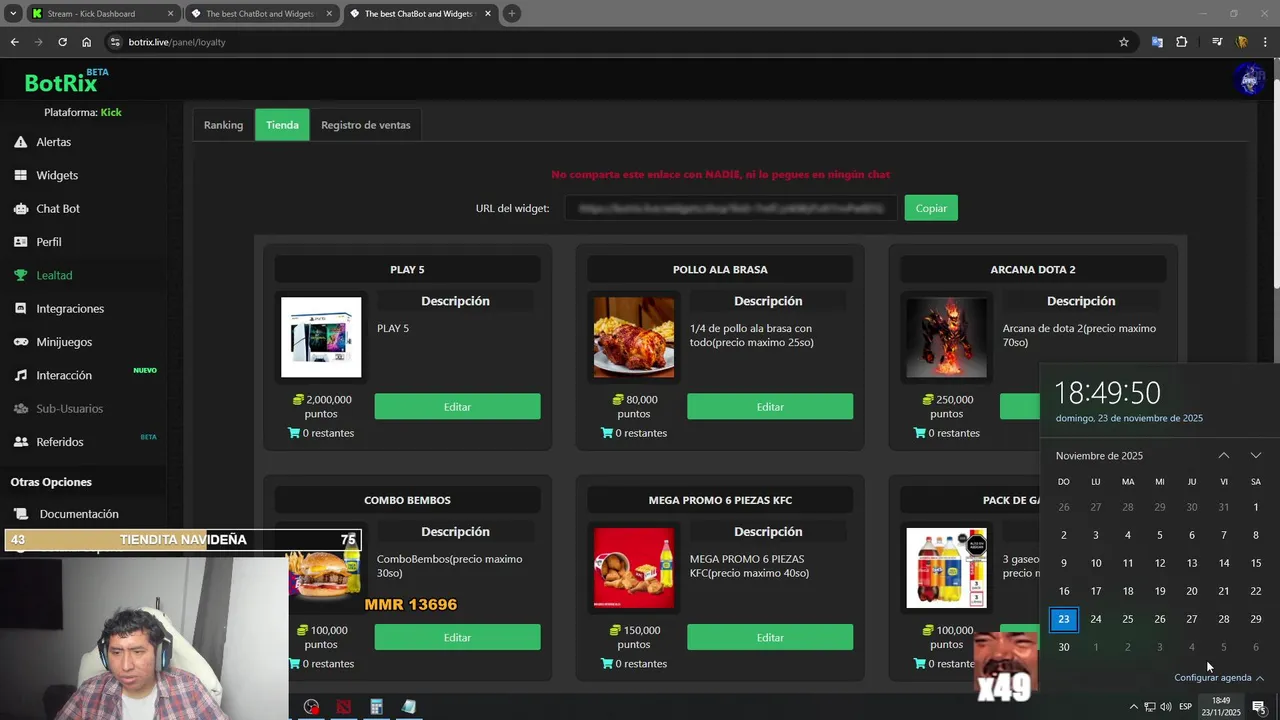Switch to Stream - Kick Dashboard tab

pyautogui.click(x=101, y=13)
